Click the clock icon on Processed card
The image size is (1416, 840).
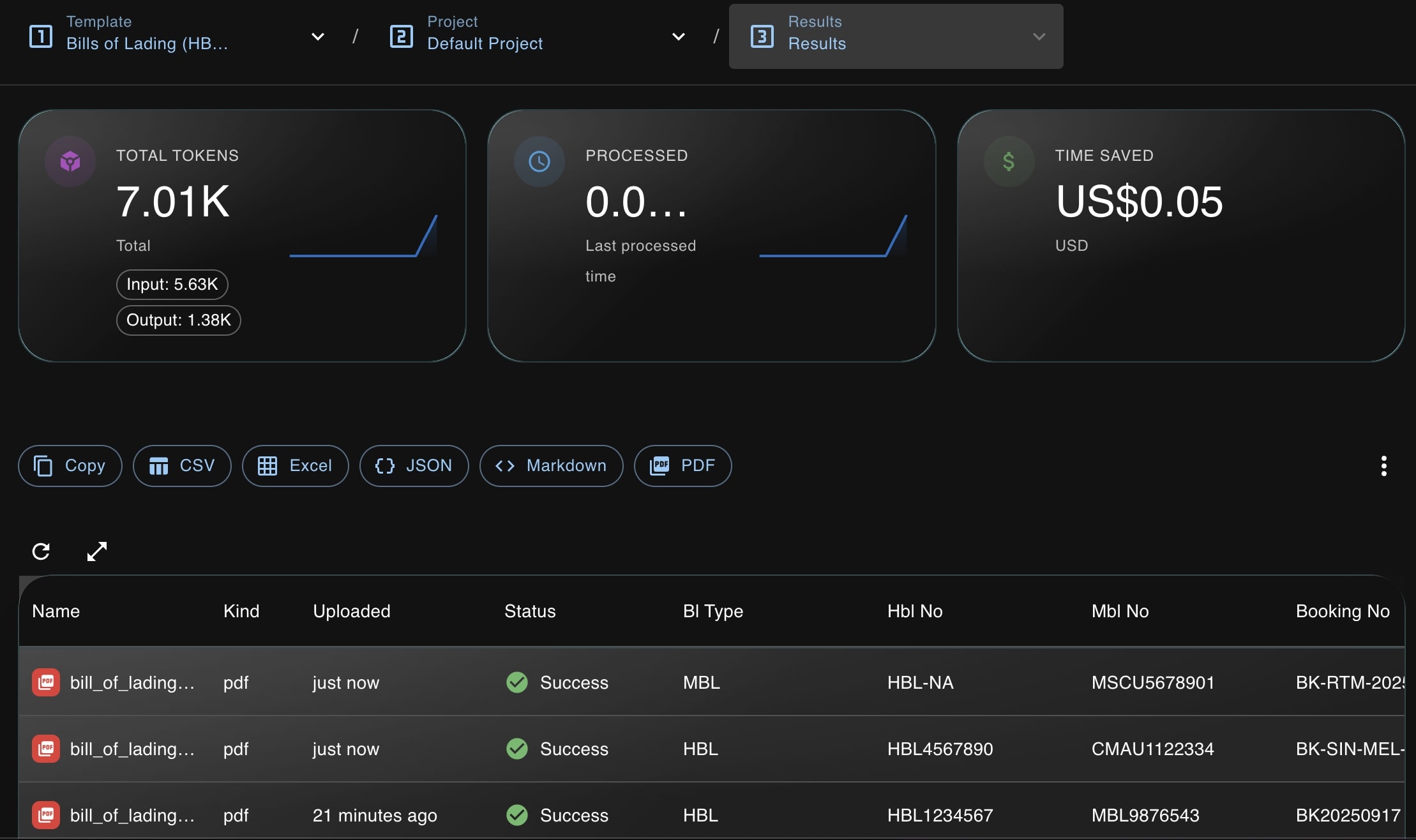(x=539, y=161)
